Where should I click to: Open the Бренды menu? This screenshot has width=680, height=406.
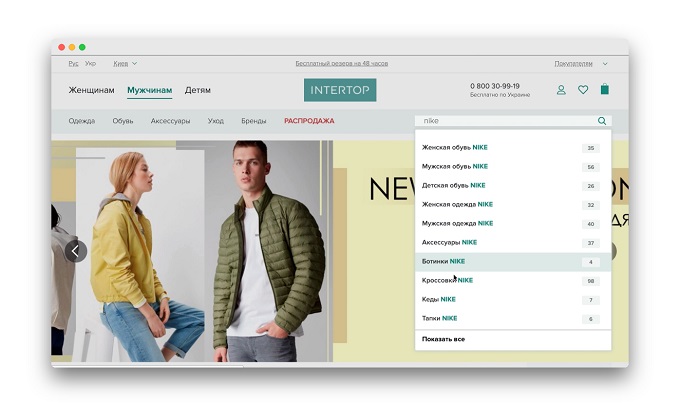(x=254, y=121)
